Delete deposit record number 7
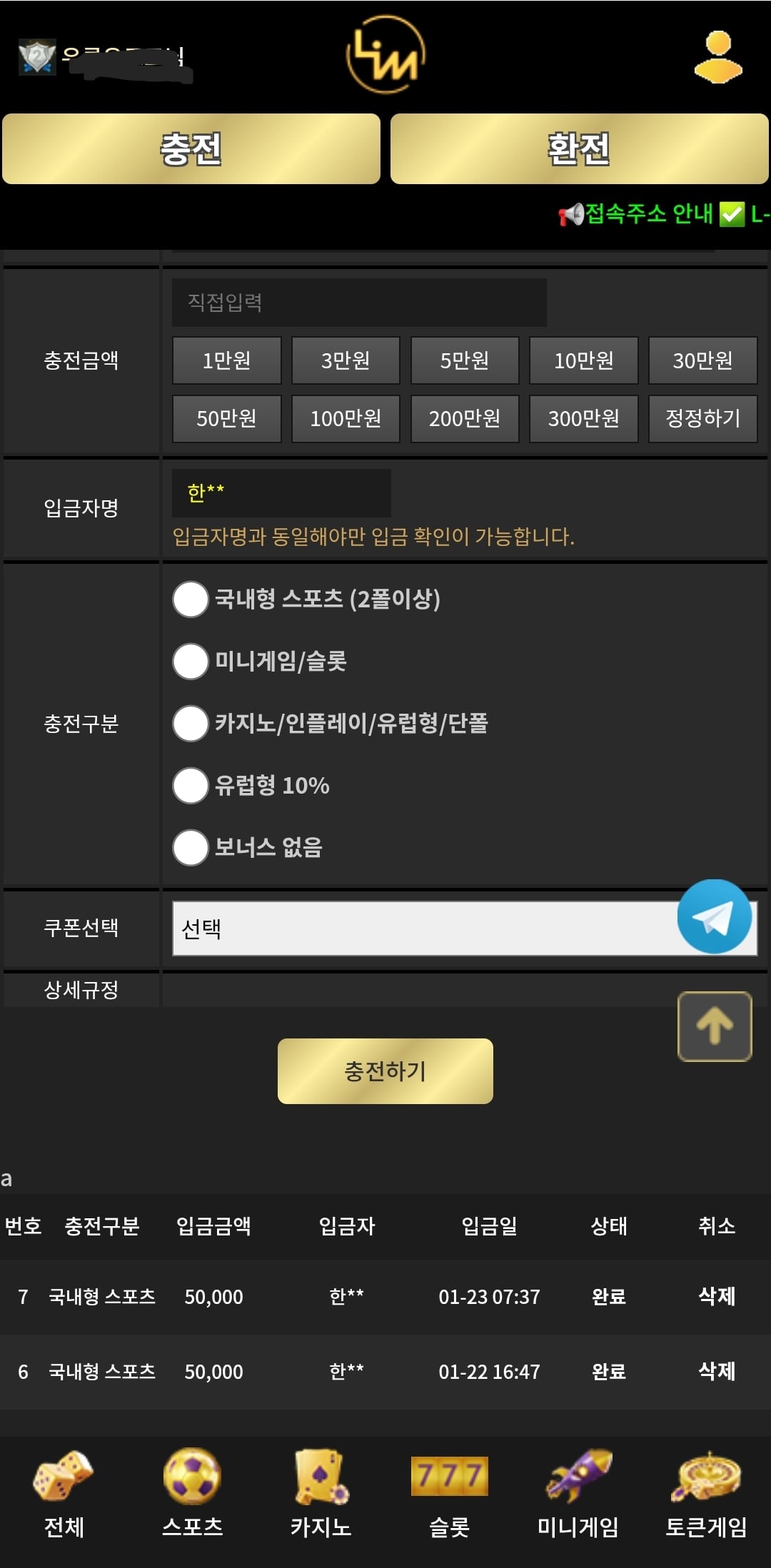The image size is (771, 1568). point(716,1296)
